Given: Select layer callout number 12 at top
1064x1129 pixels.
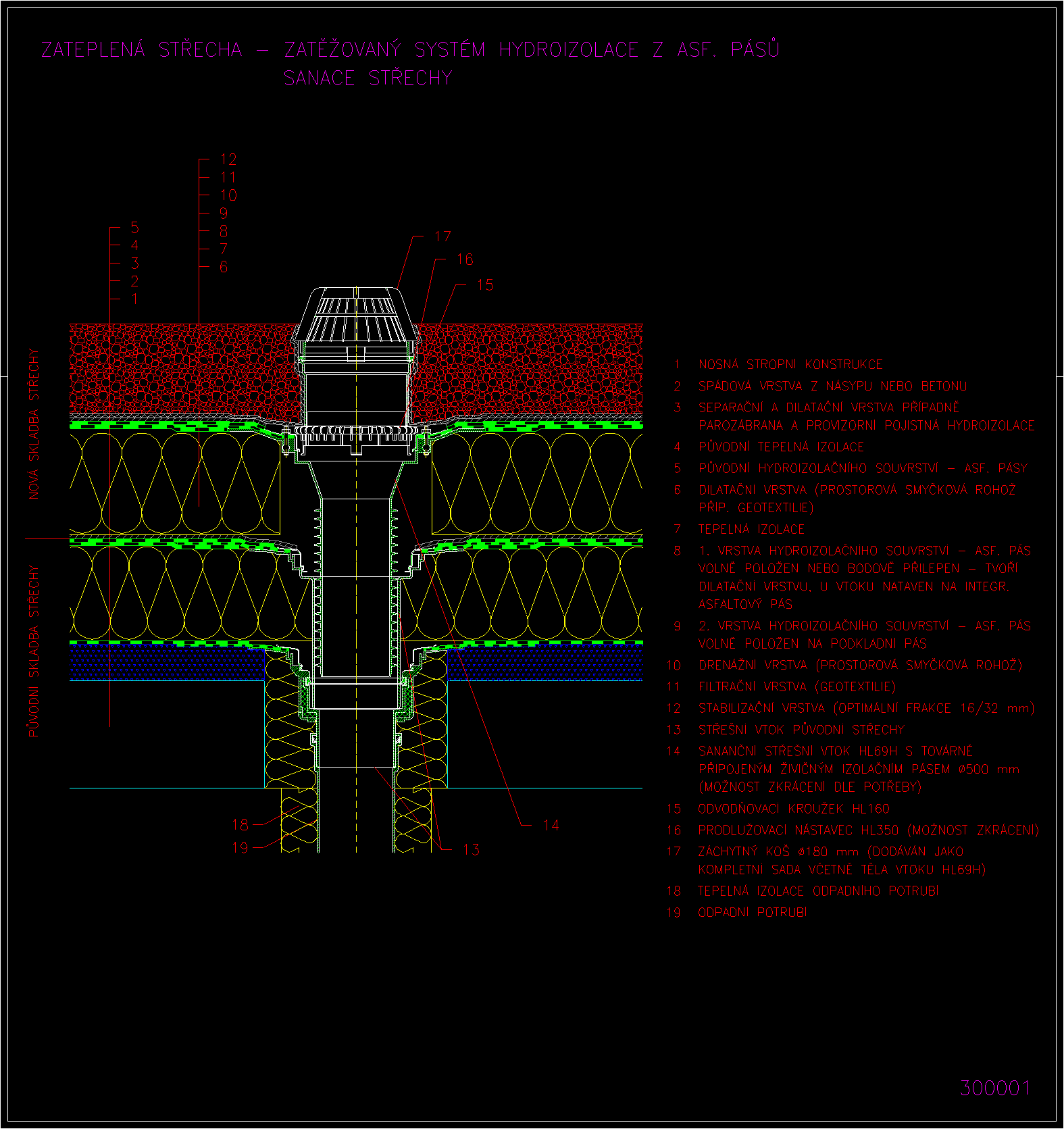Looking at the screenshot, I should click(x=228, y=159).
